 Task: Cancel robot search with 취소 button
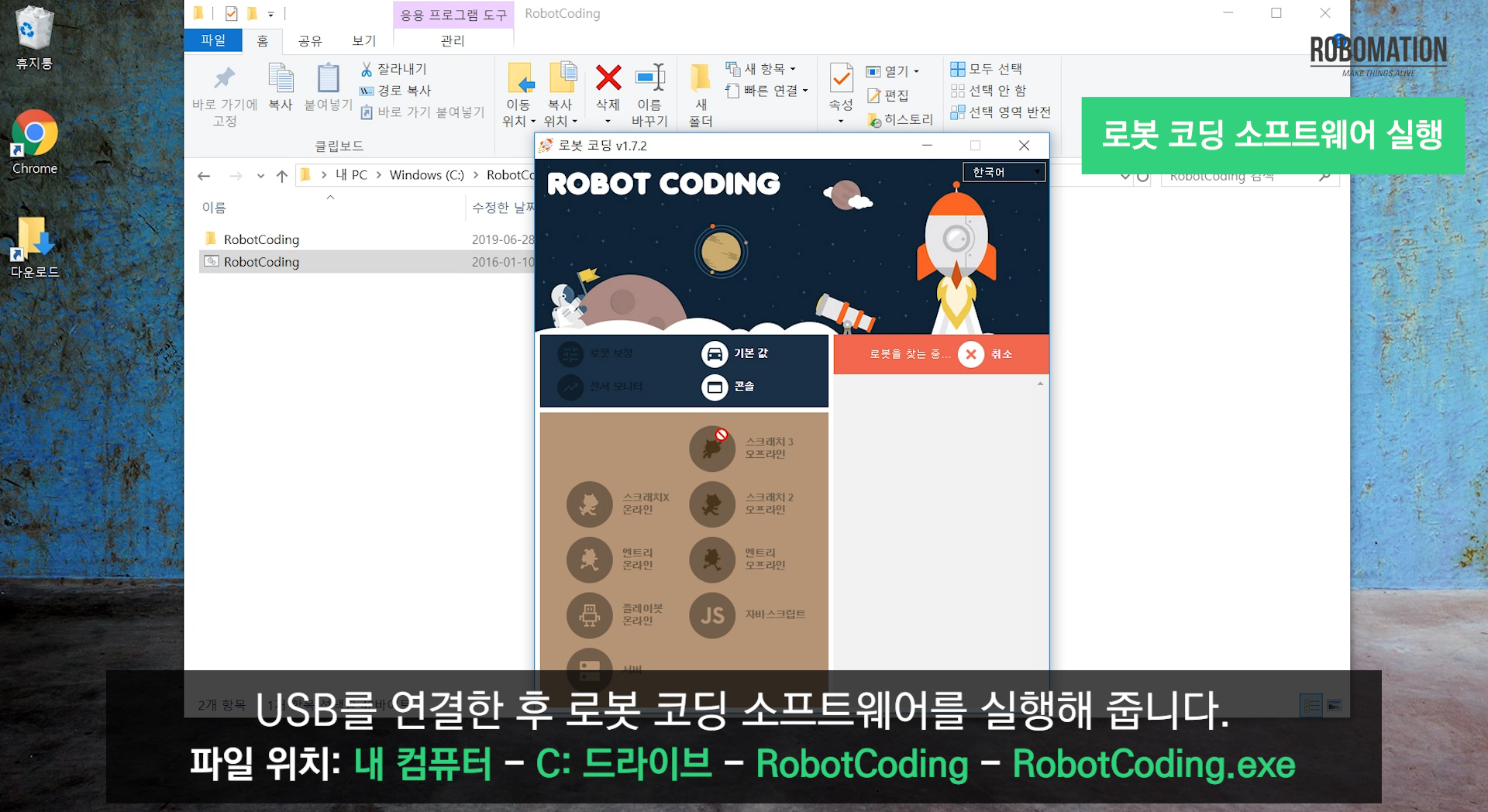[x=986, y=354]
